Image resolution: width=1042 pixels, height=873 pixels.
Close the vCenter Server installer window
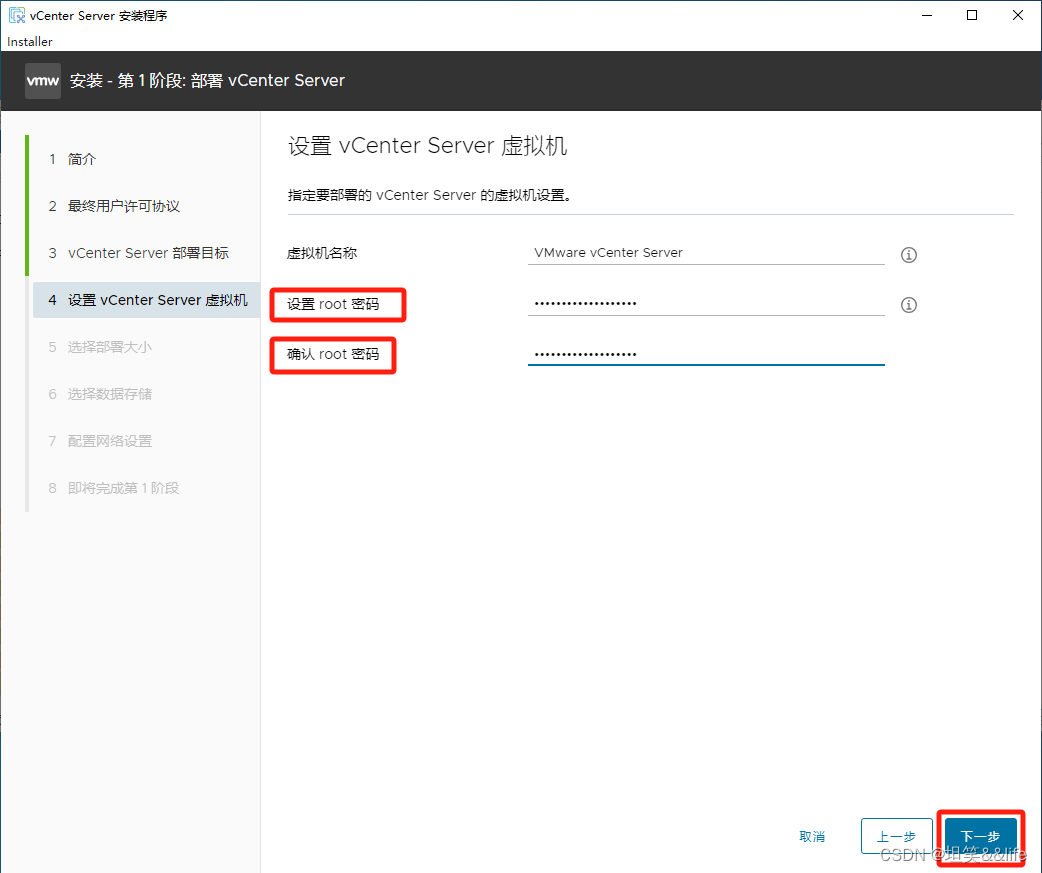[1017, 15]
